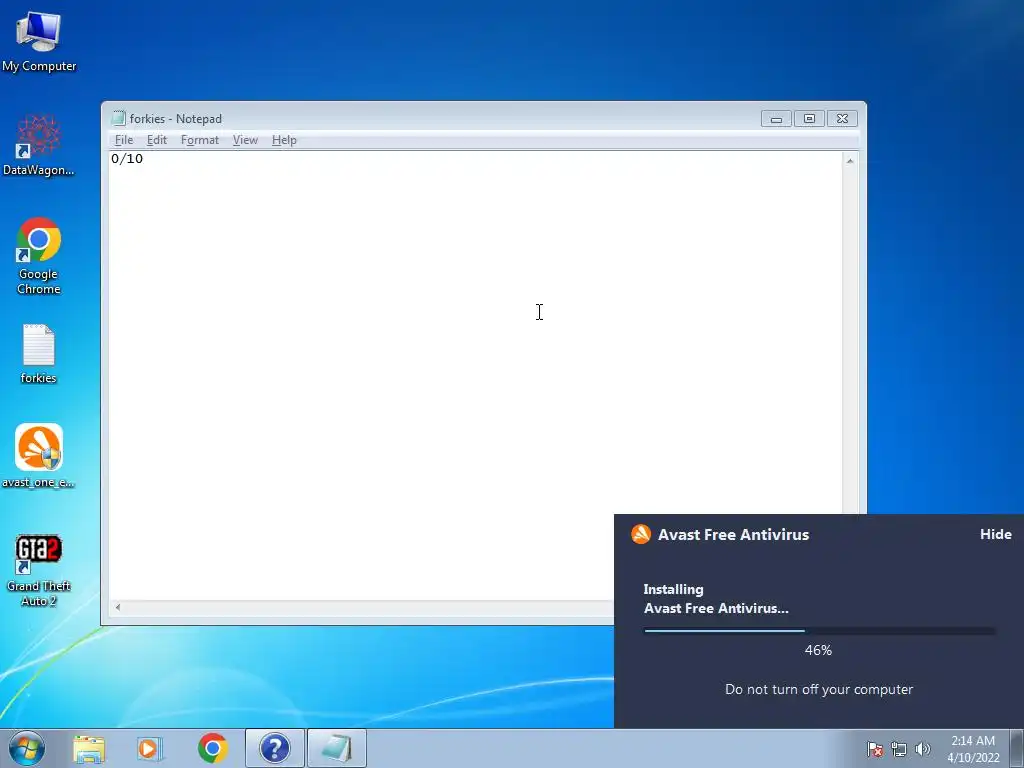This screenshot has height=768, width=1024.
Task: Open the Edit menu in Notepad
Action: (157, 140)
